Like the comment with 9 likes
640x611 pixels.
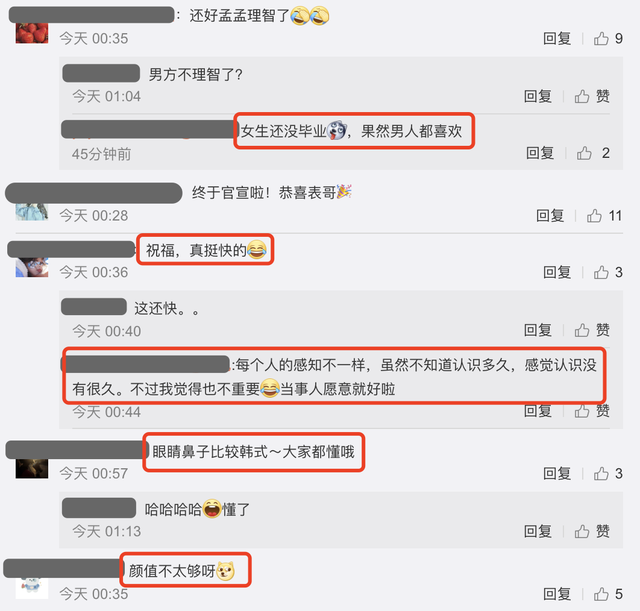coord(601,38)
